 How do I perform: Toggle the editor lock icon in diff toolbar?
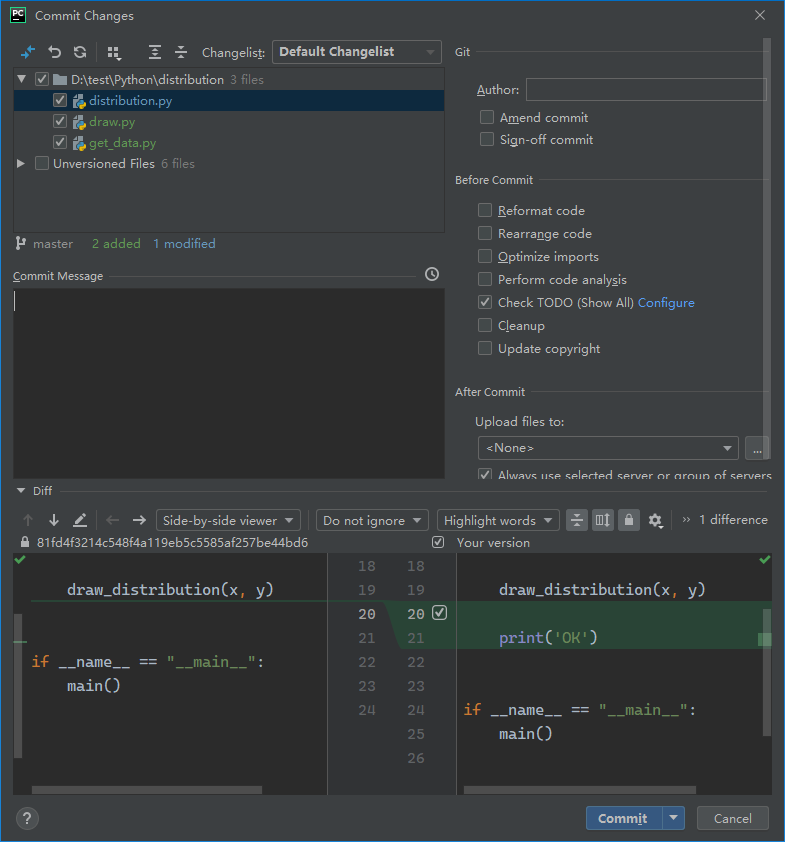[629, 520]
